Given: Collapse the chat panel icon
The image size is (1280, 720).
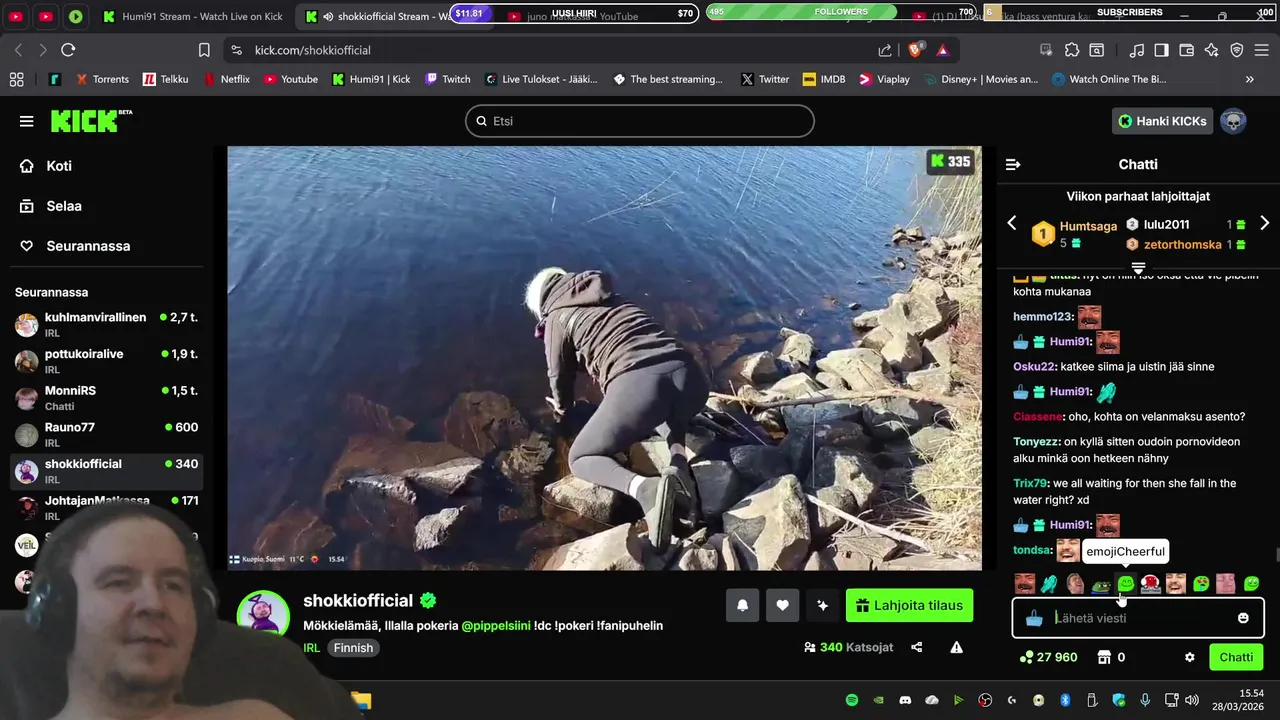Looking at the screenshot, I should [x=1013, y=164].
